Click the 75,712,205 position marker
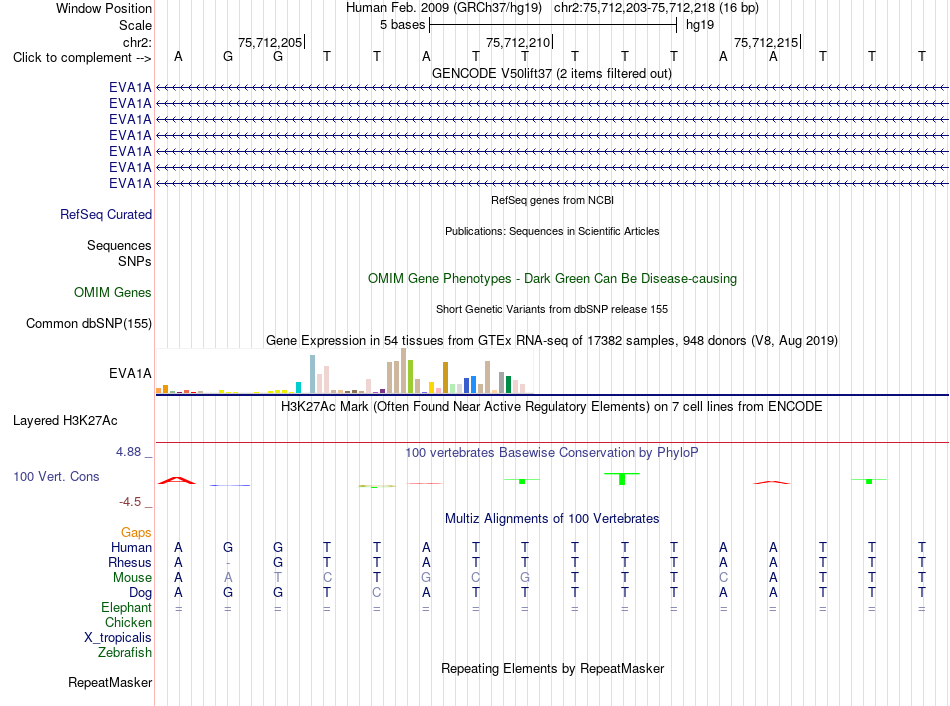 [270, 42]
